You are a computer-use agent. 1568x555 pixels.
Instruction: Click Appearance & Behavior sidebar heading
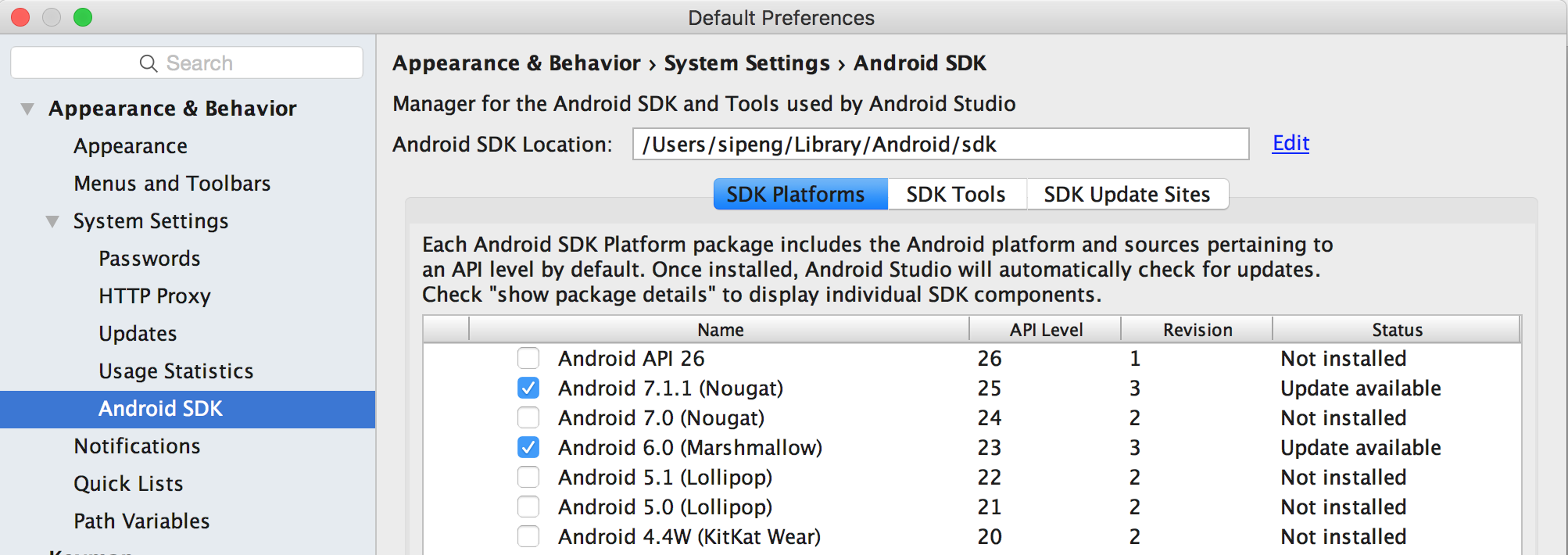point(173,109)
